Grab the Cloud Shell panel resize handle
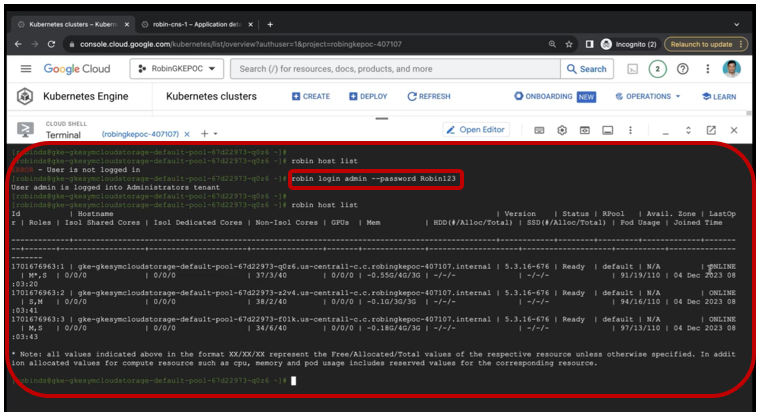 382,118
